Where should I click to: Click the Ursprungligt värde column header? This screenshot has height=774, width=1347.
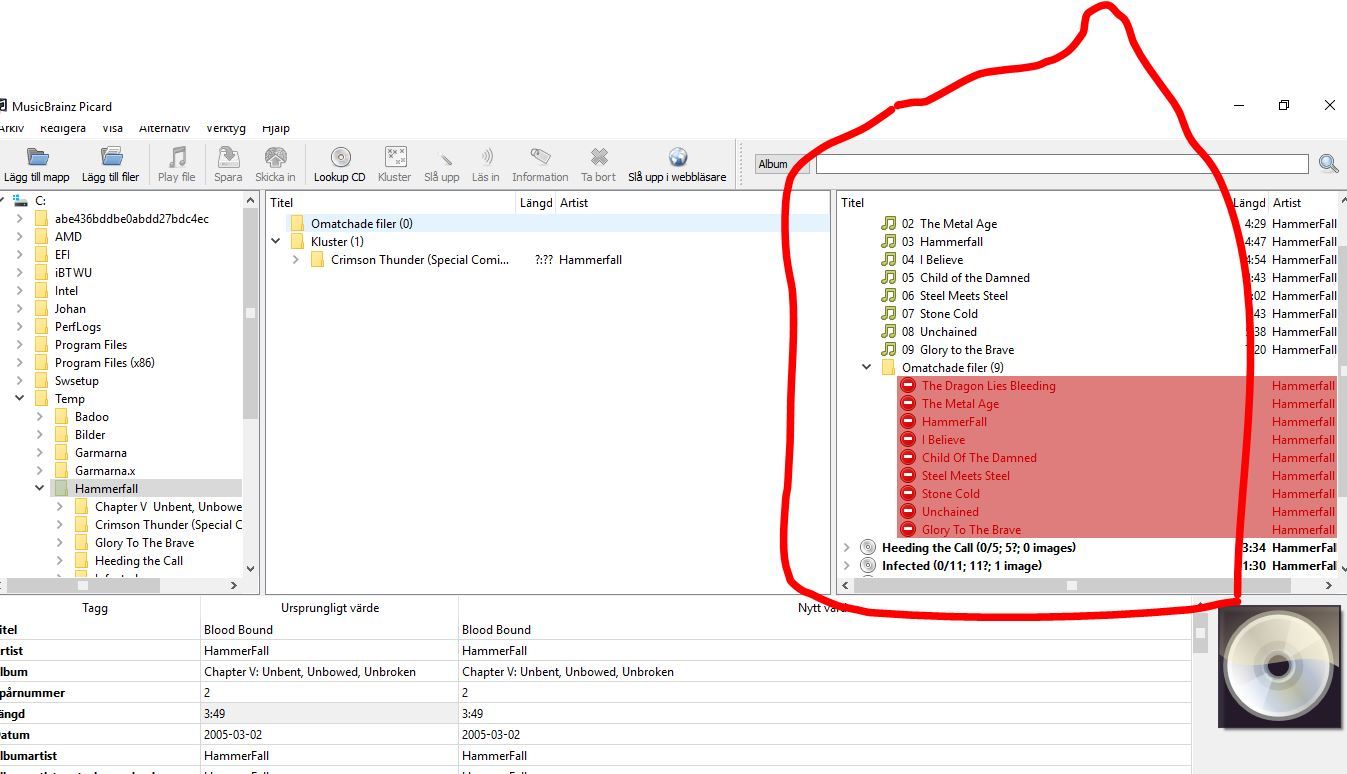coord(330,608)
